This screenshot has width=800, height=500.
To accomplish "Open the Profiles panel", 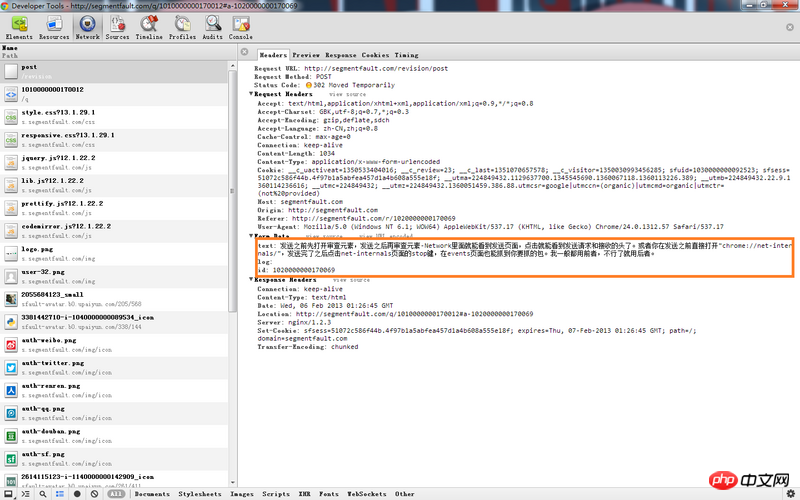I will pos(182,28).
